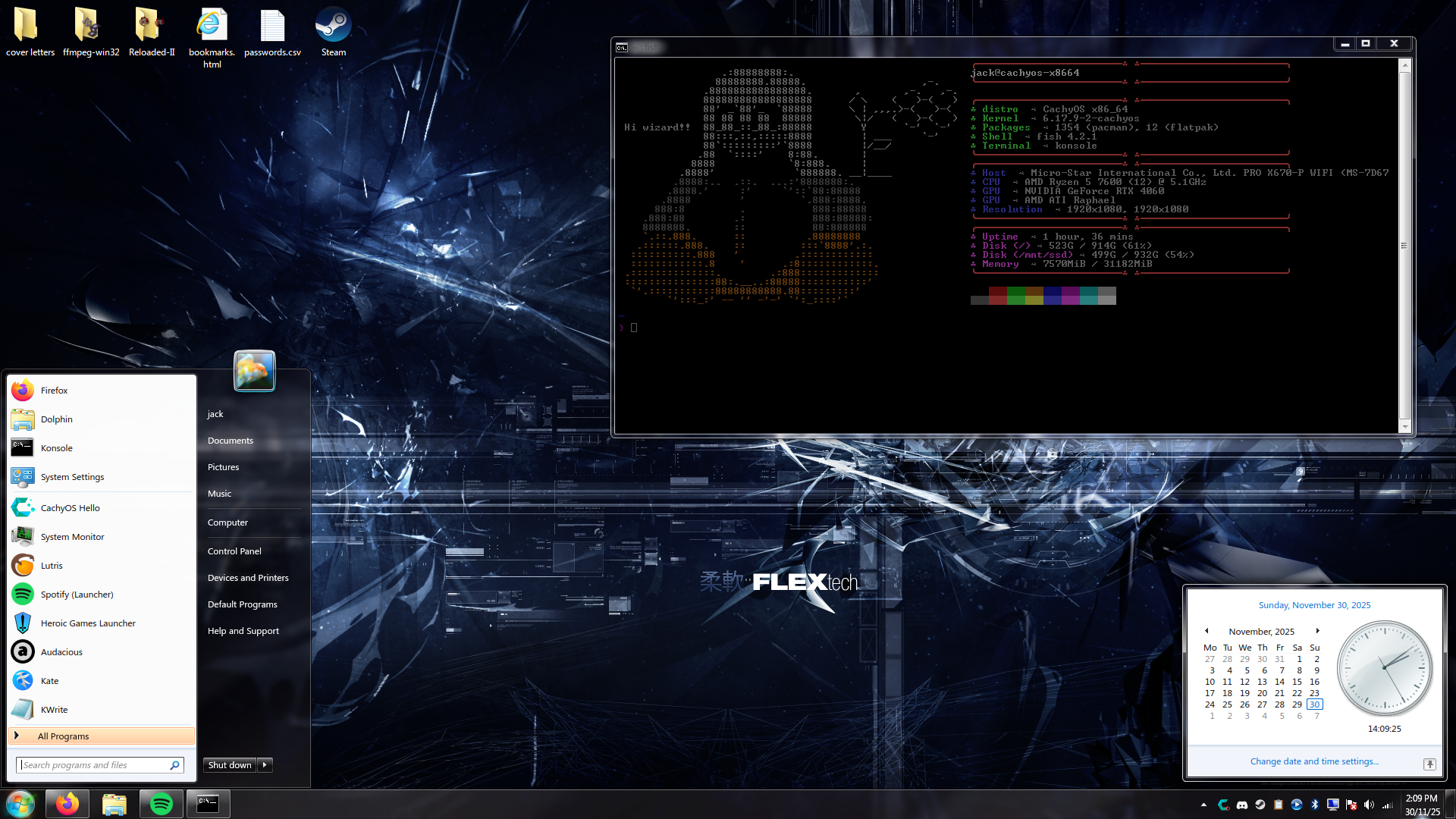Show hidden tray icons arrow
This screenshot has height=819, width=1456.
pyautogui.click(x=1203, y=805)
